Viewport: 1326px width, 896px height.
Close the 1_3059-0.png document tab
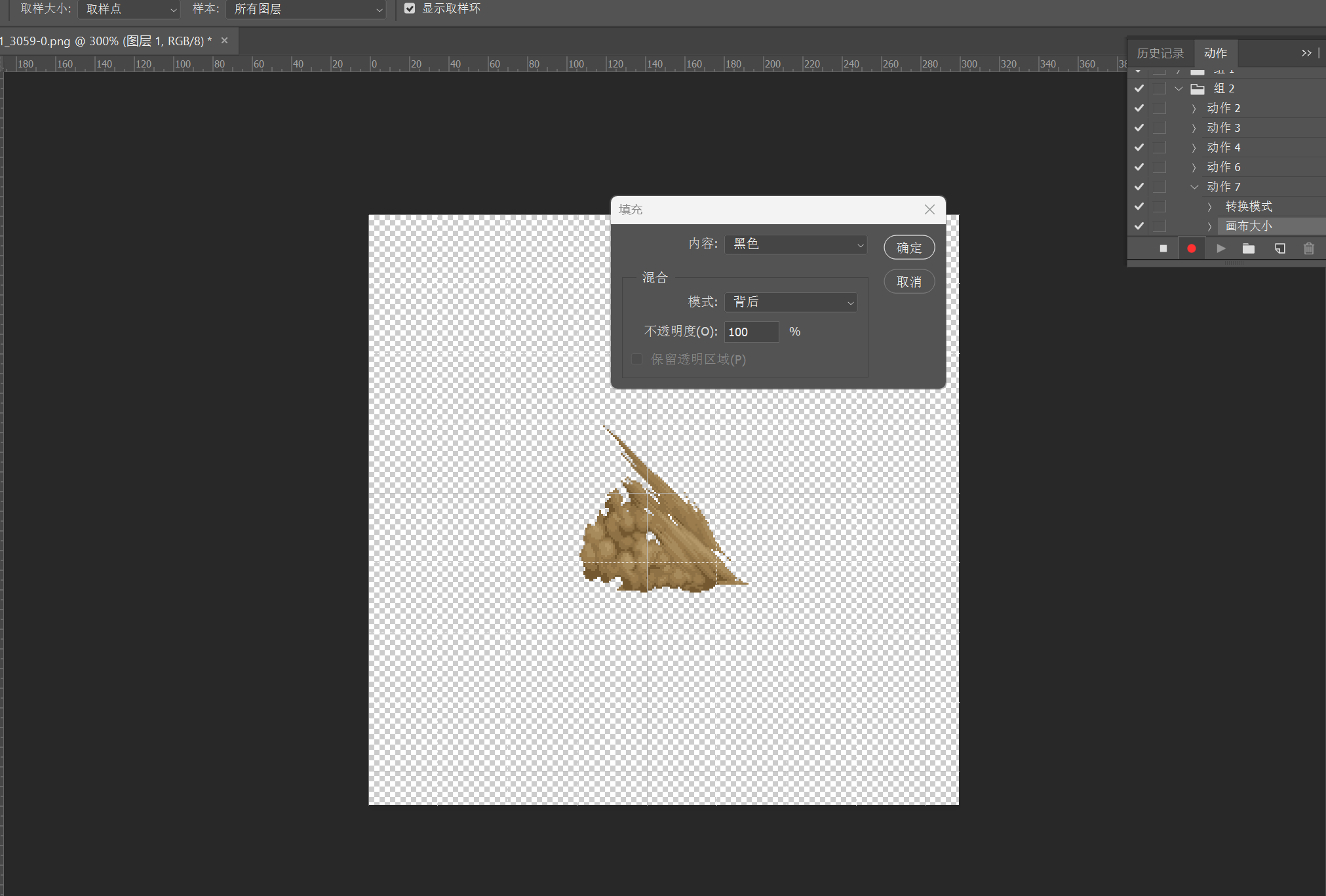pyautogui.click(x=224, y=41)
